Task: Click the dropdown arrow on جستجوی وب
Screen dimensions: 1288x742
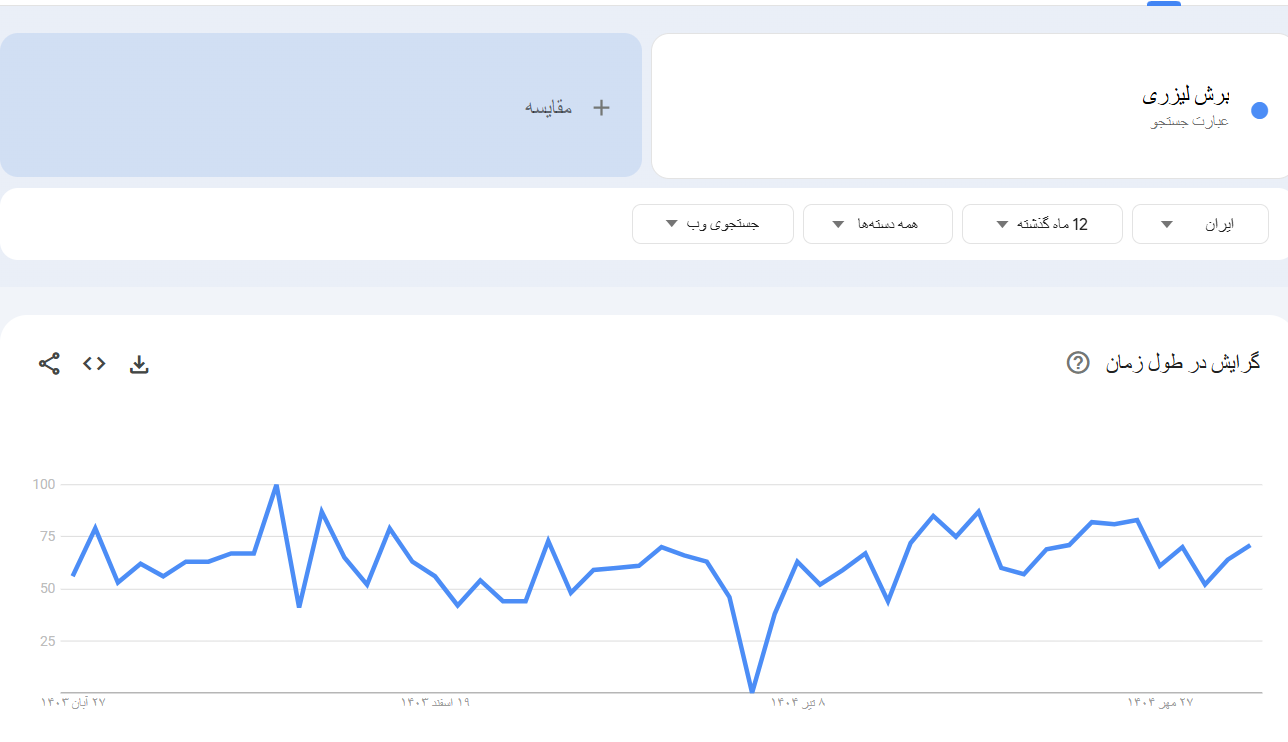Action: coord(672,224)
